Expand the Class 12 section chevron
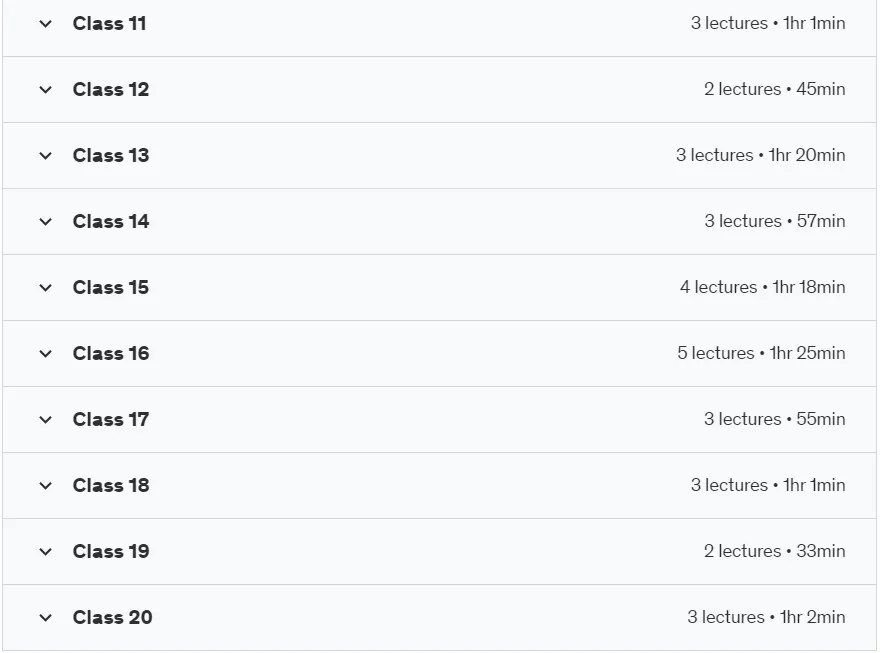This screenshot has width=880, height=653. point(45,90)
